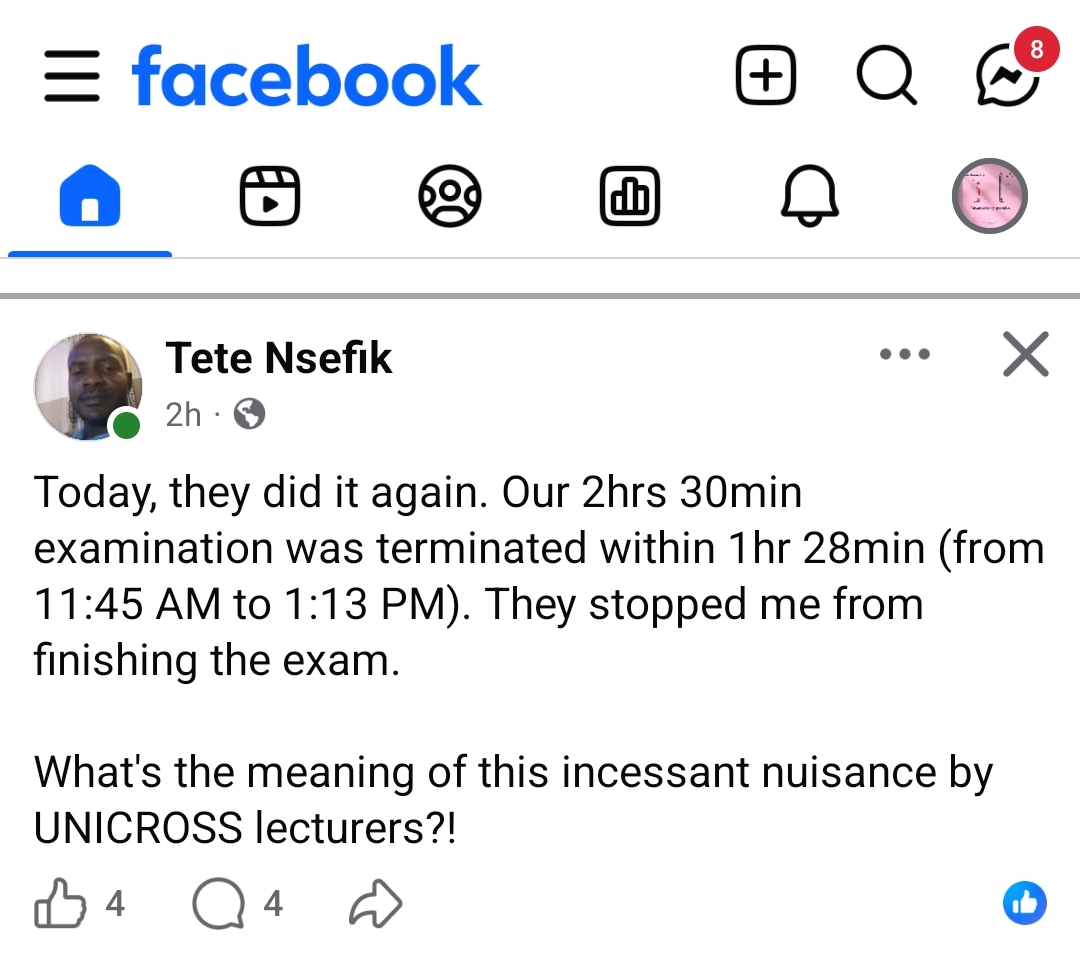
Task: Open comments on the post
Action: point(218,905)
